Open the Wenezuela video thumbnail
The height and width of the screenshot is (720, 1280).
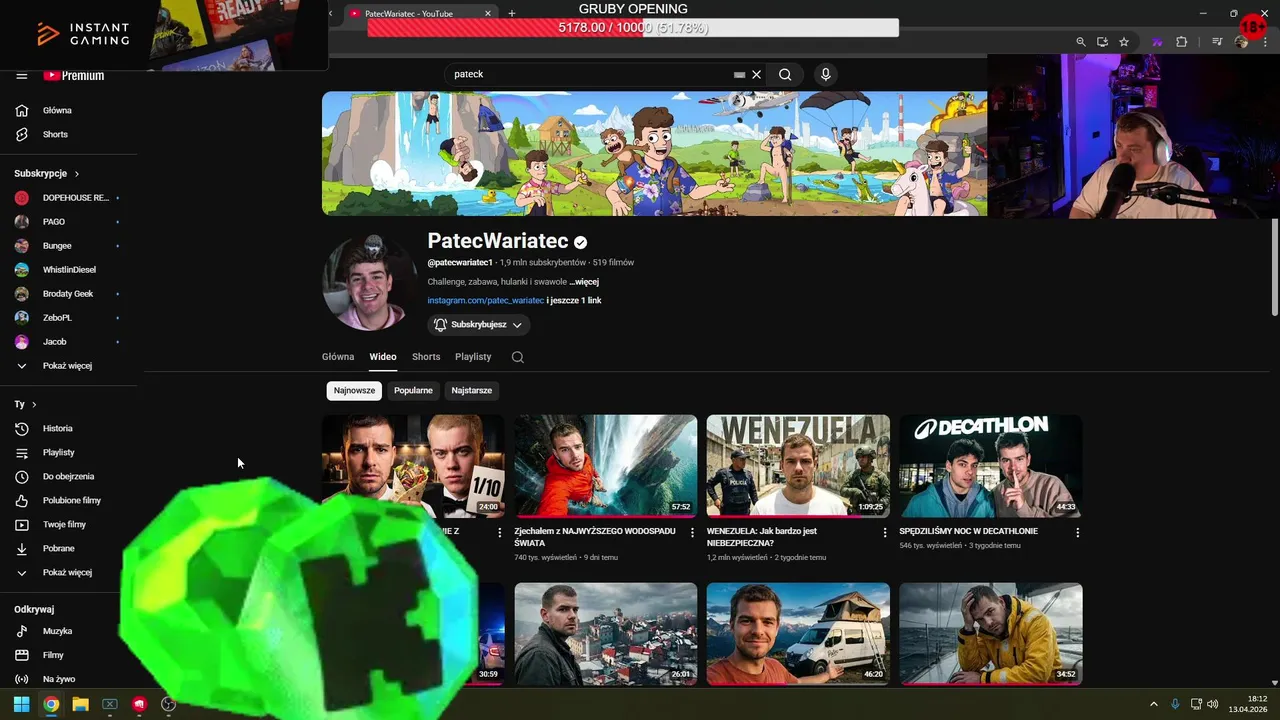pyautogui.click(x=798, y=466)
